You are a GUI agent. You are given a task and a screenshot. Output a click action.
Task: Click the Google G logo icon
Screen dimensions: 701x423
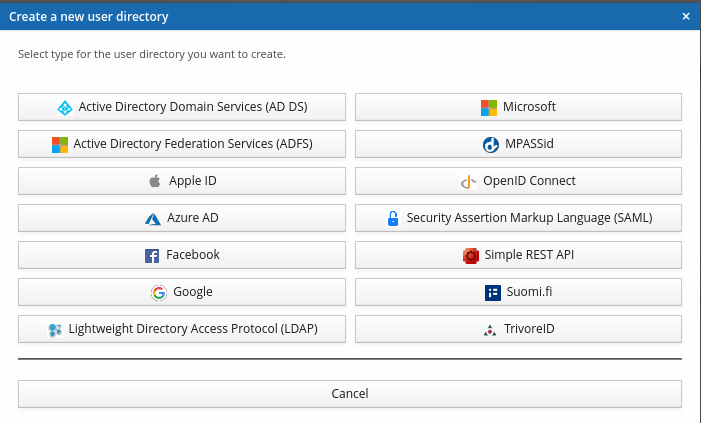(x=159, y=292)
